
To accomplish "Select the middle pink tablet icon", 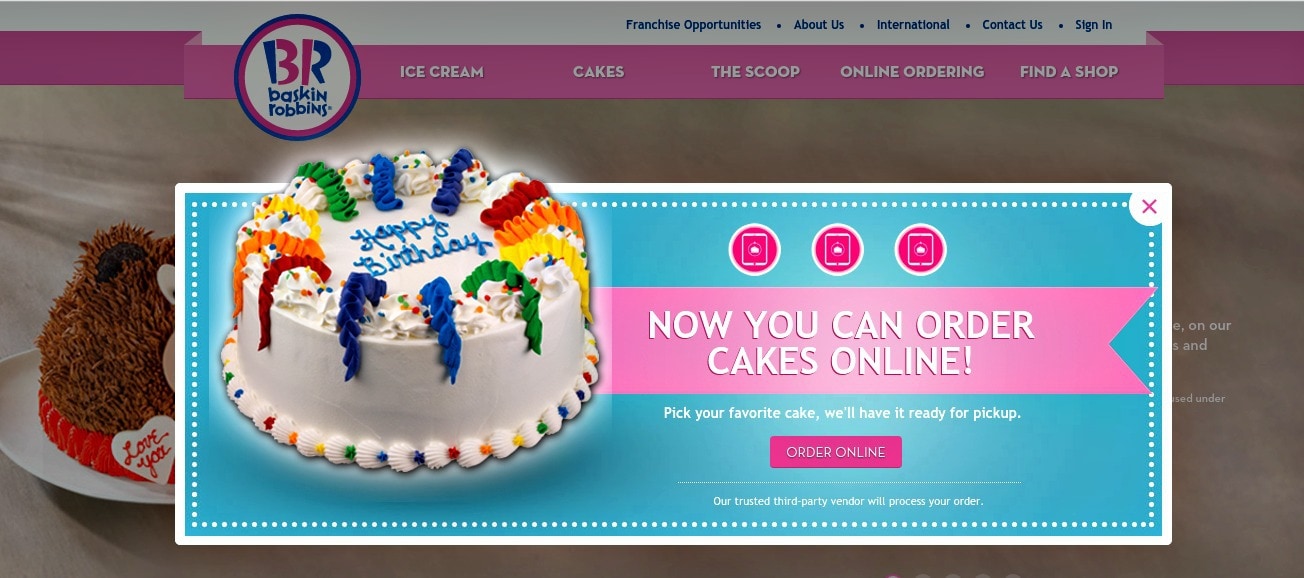I will [x=837, y=250].
